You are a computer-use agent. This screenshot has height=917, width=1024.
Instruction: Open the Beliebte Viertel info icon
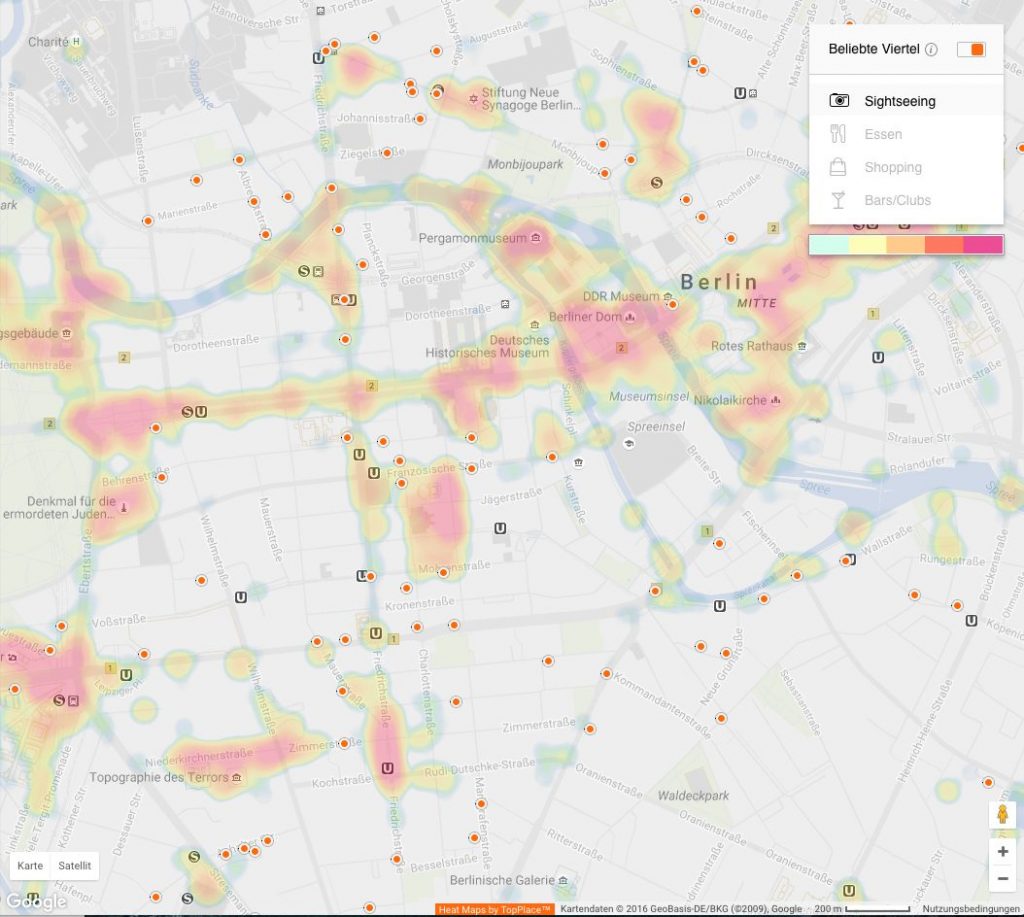click(x=932, y=50)
